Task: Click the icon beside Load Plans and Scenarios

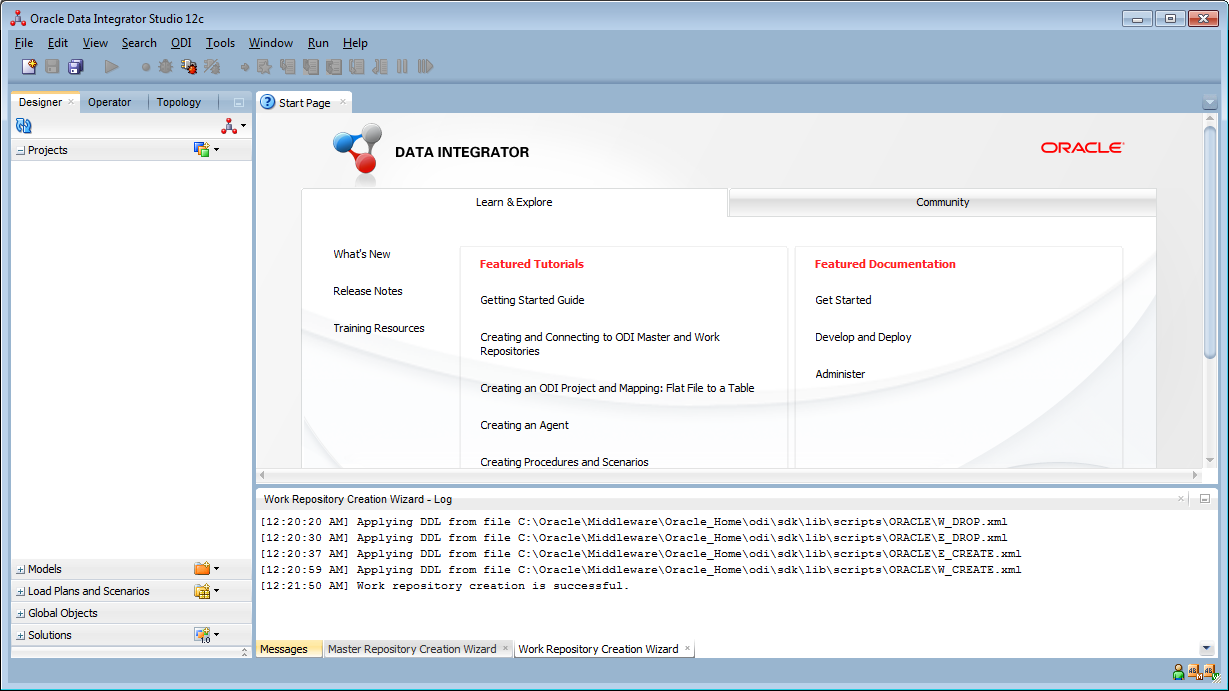Action: [x=203, y=590]
